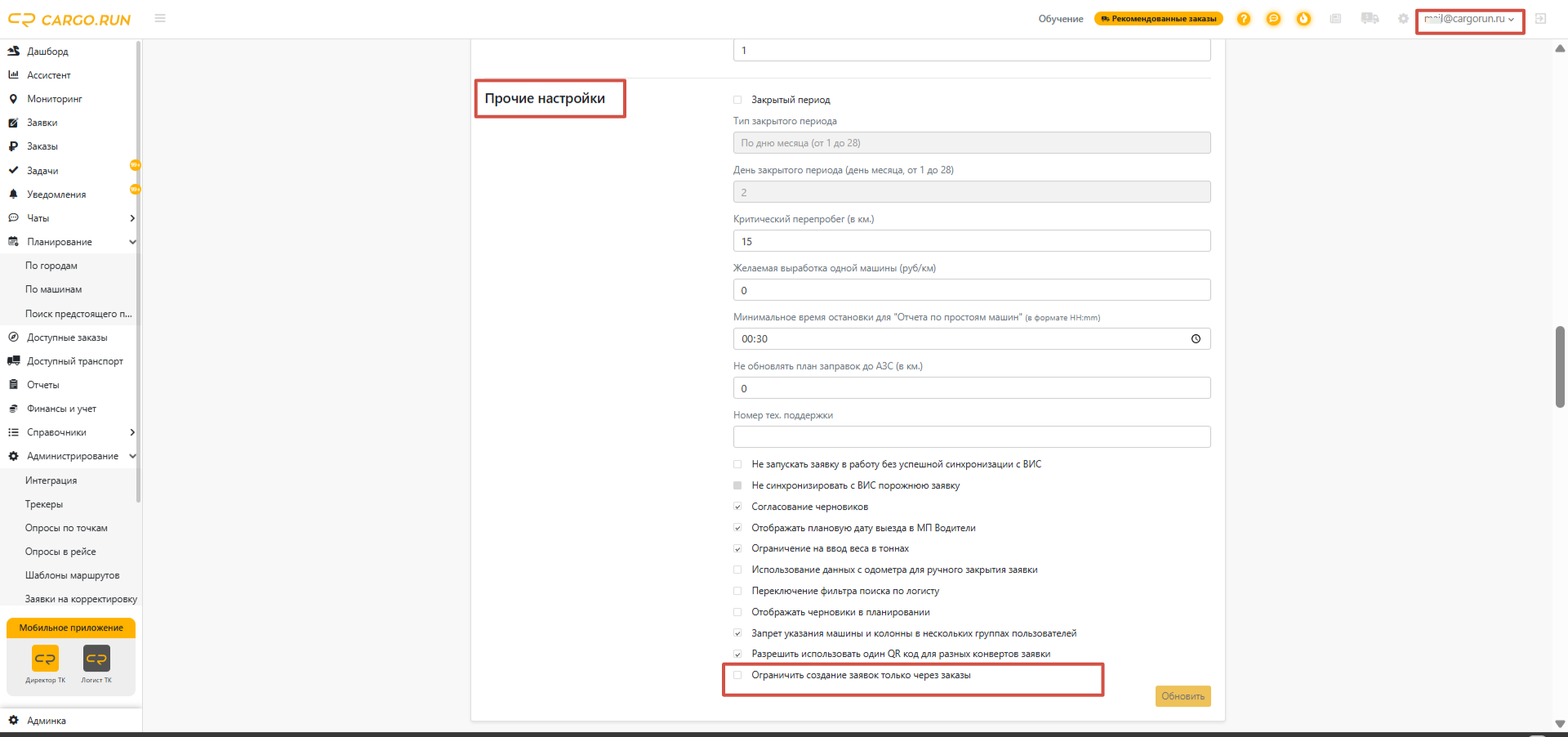Open Тип закрытого периода dropdown
The image size is (1568, 737).
[972, 143]
